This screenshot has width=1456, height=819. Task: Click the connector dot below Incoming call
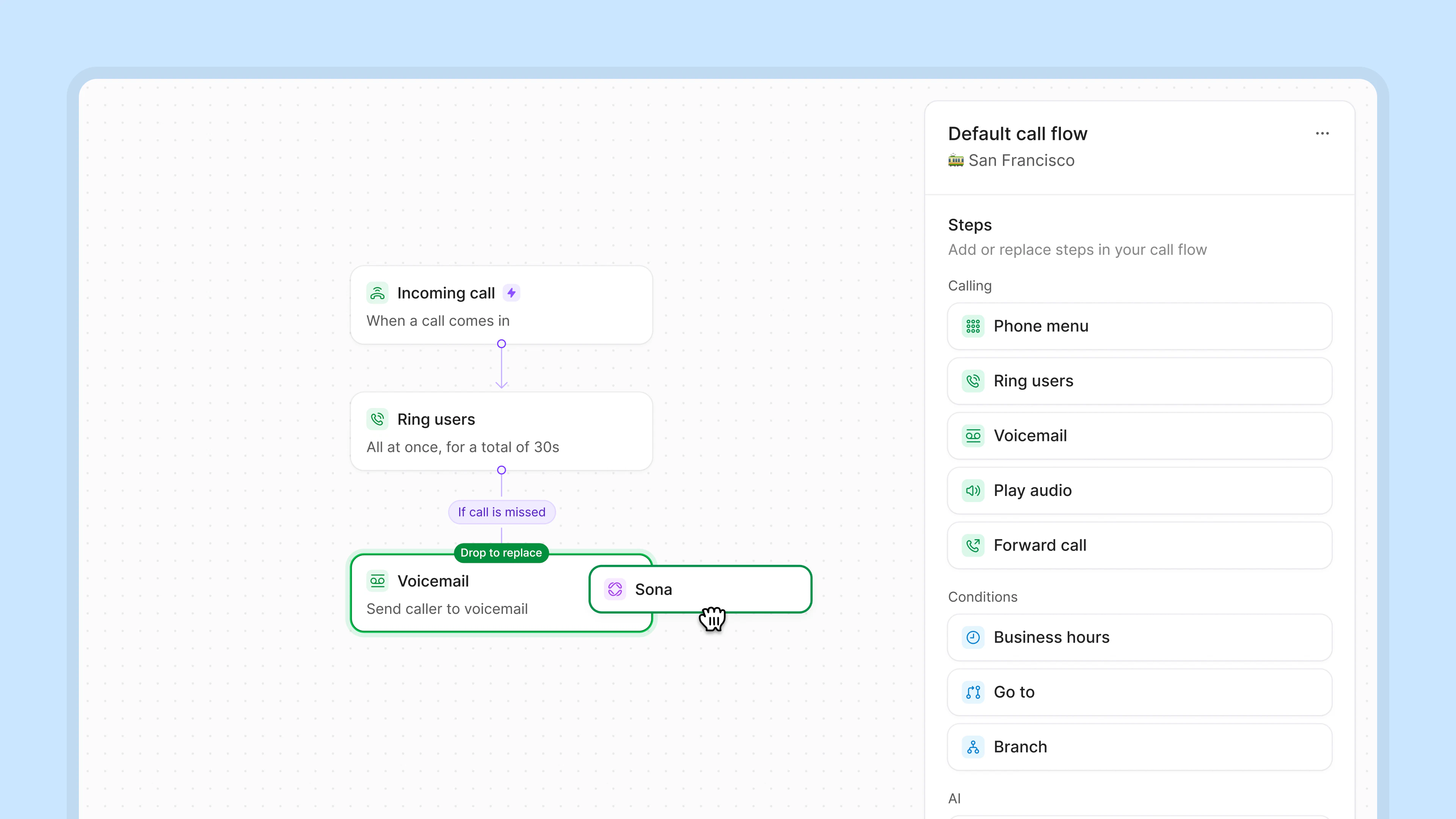tap(501, 344)
